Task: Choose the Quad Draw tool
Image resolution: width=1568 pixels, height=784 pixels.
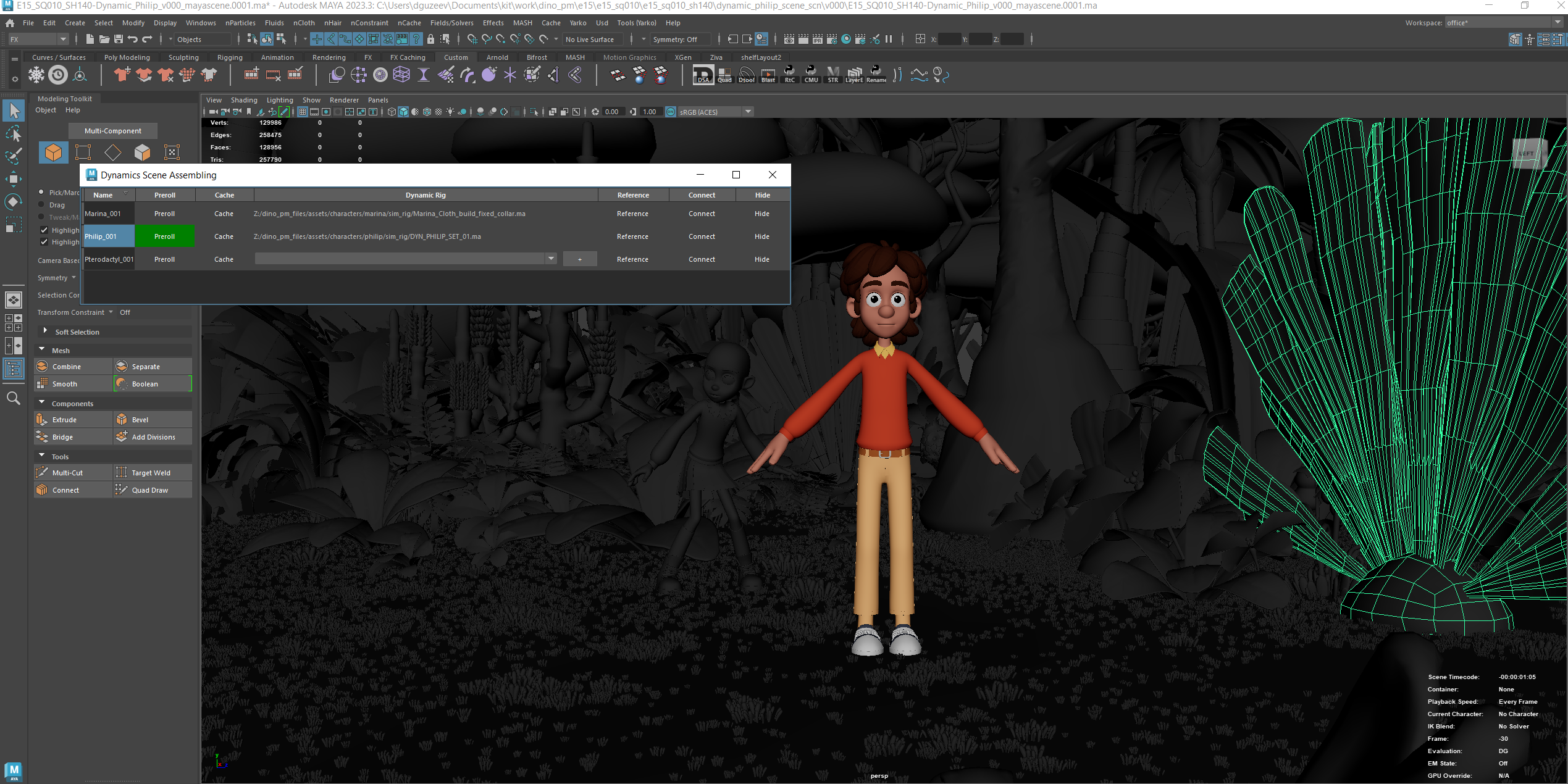Action: (153, 490)
